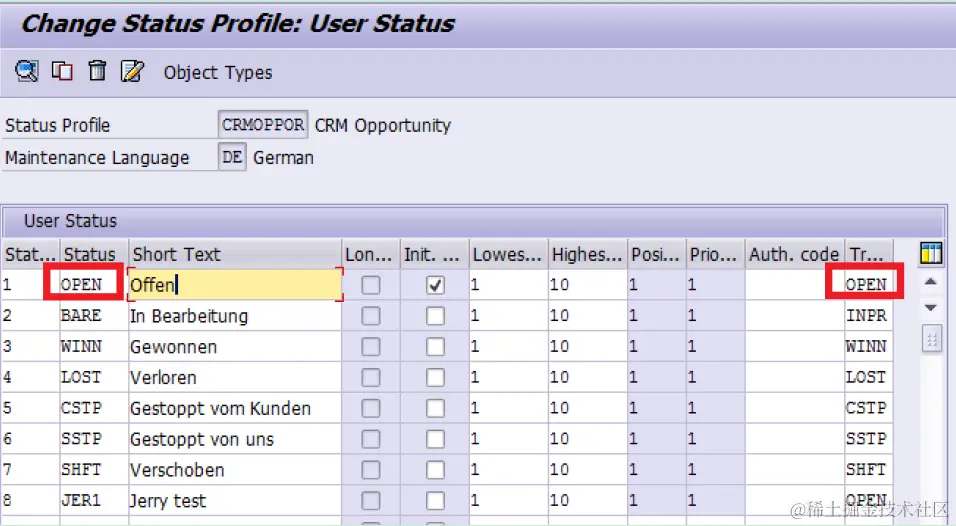Click short text Verschoben
Image resolution: width=956 pixels, height=526 pixels.
pos(177,470)
